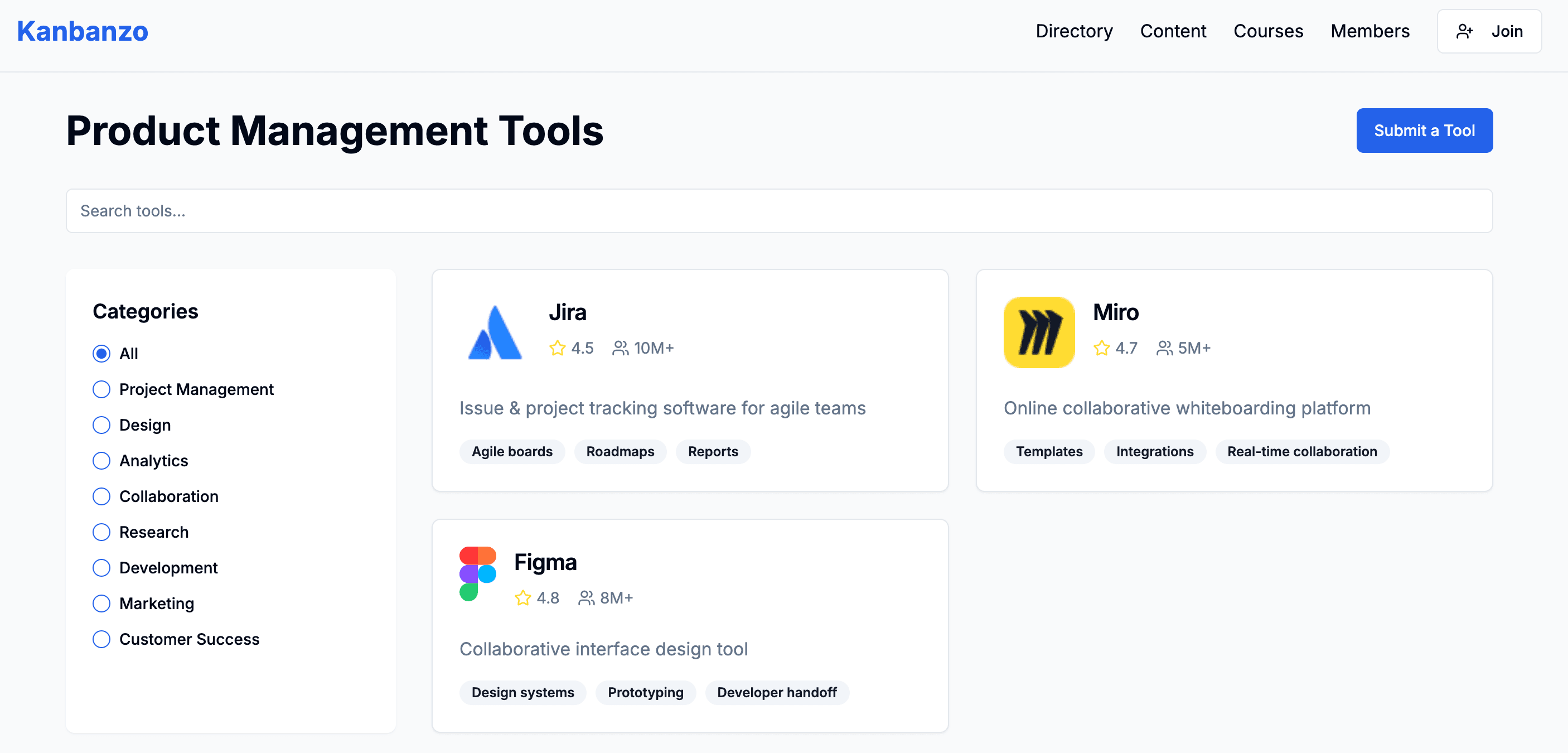1568x753 pixels.
Task: Select the Marketing category radio
Action: coord(101,604)
